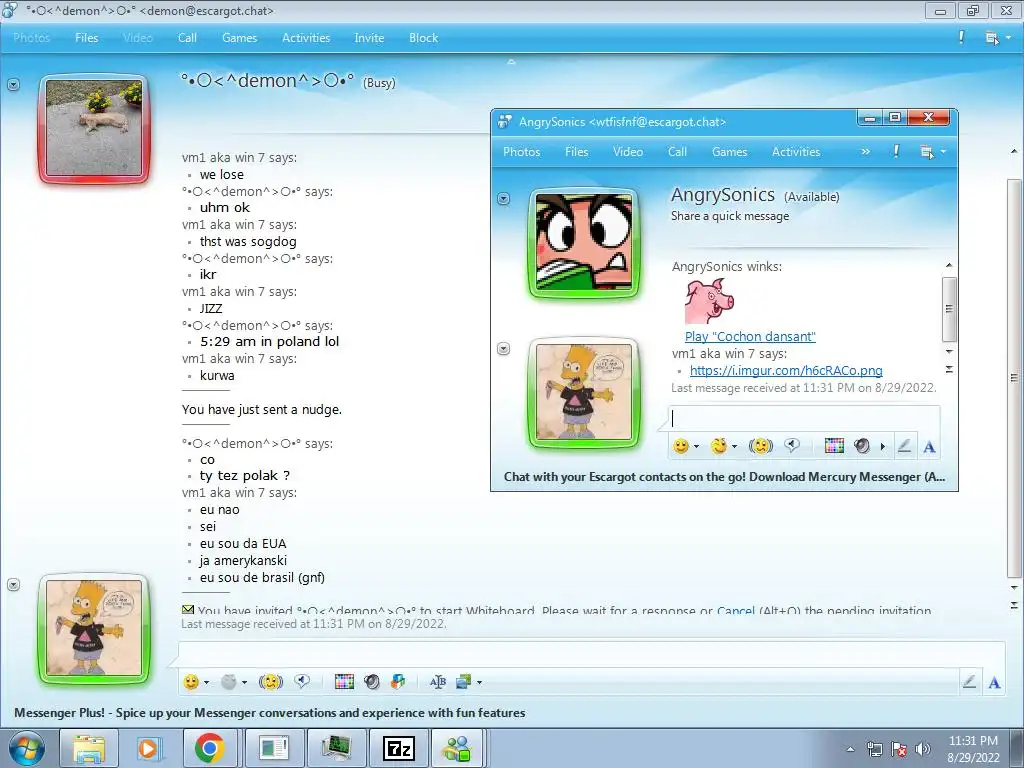The width and height of the screenshot is (1024, 768).
Task: Open Photos menu in AngrySonics window
Action: pyautogui.click(x=521, y=152)
